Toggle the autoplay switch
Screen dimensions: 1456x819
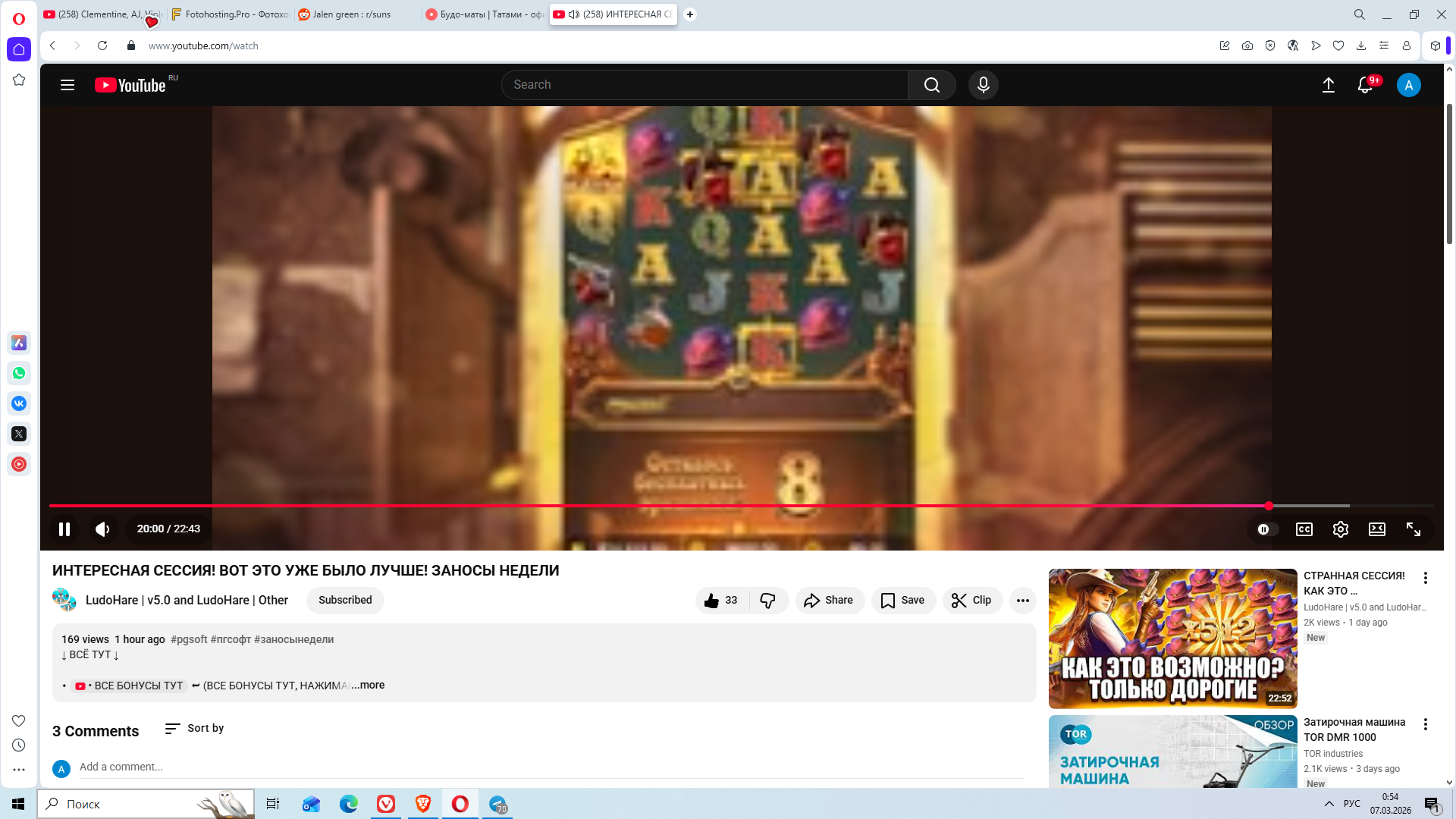(x=1266, y=529)
